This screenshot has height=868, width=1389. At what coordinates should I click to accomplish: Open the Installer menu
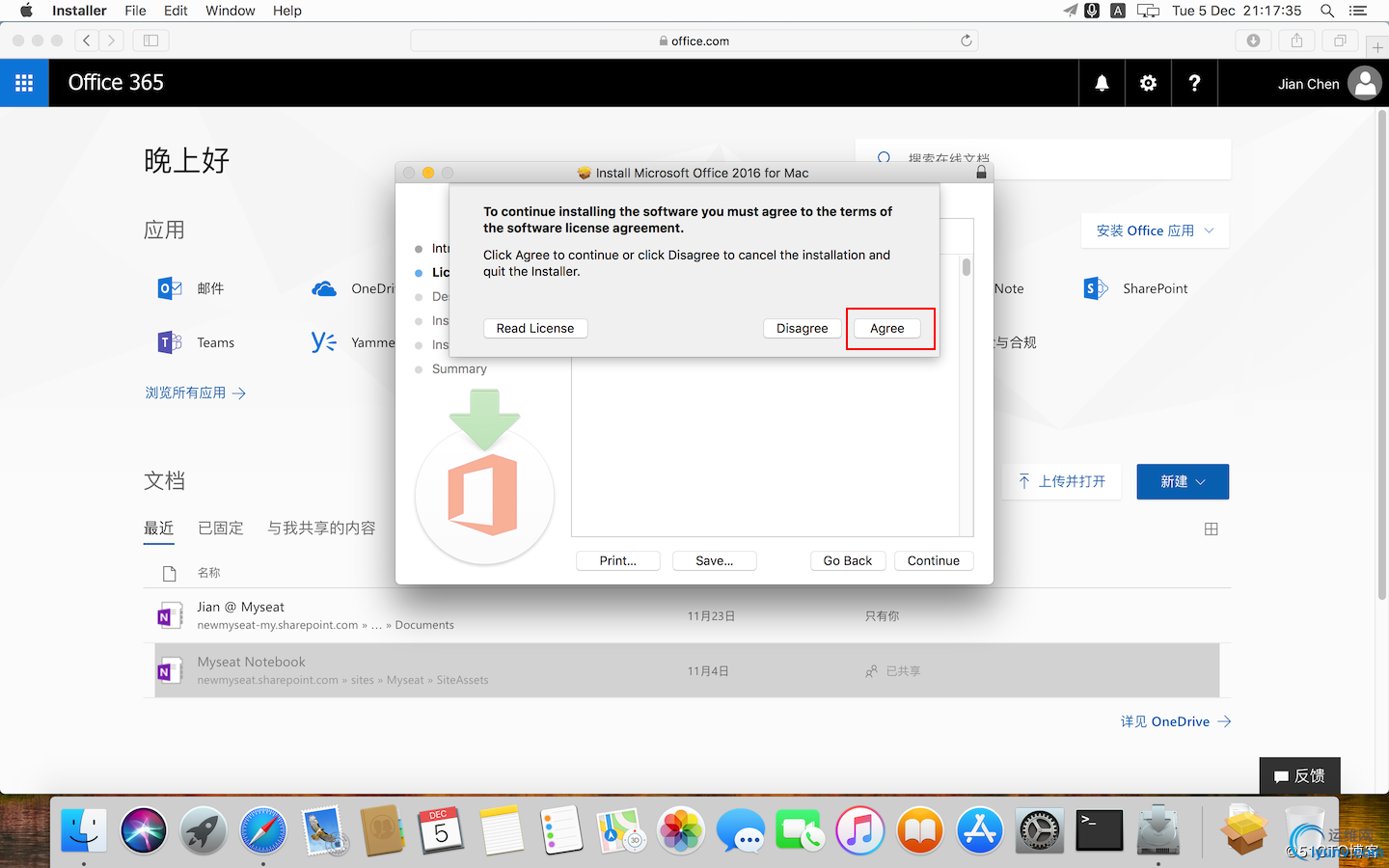pyautogui.click(x=79, y=11)
